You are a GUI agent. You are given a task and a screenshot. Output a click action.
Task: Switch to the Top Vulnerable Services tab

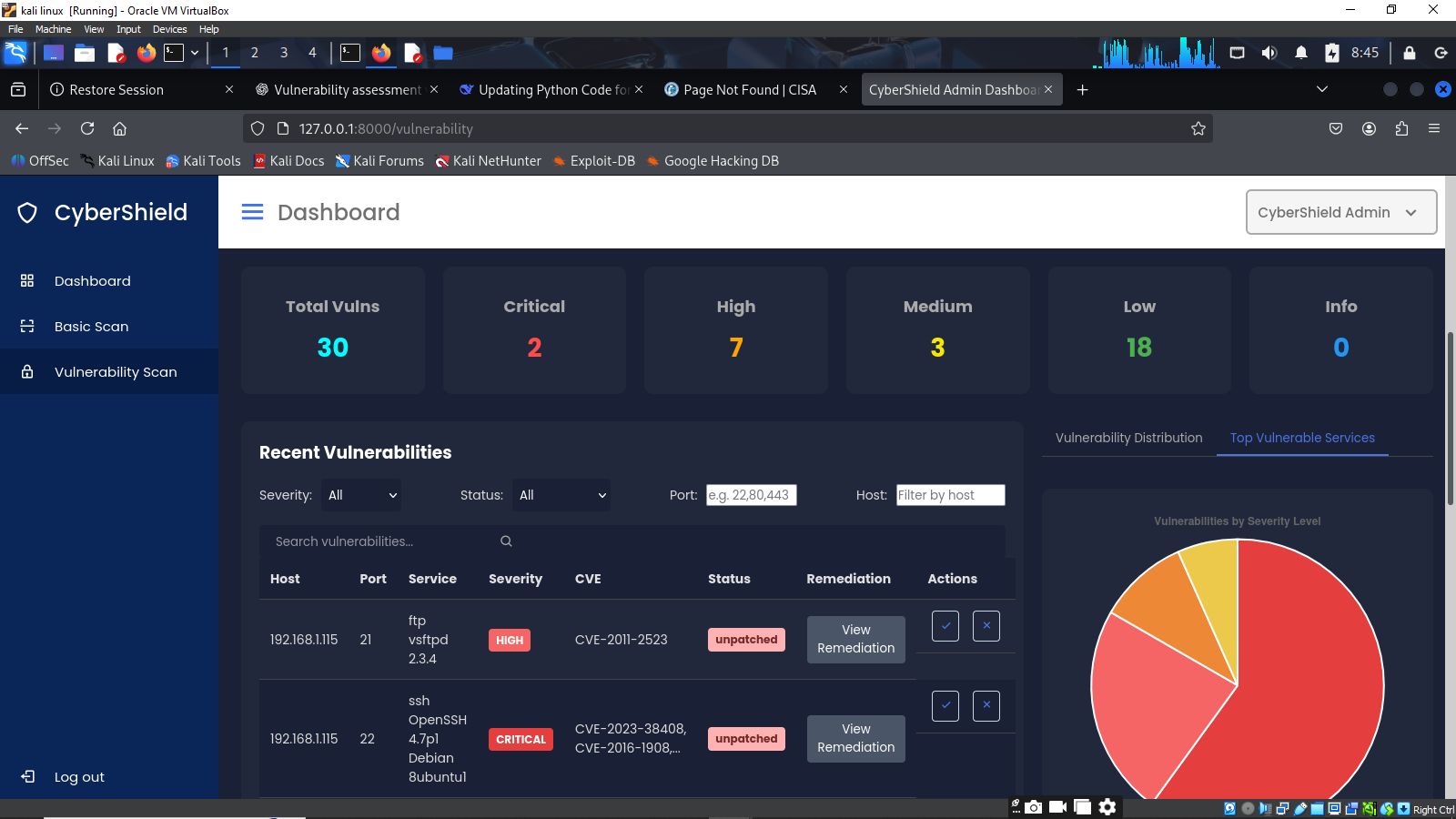click(1302, 438)
